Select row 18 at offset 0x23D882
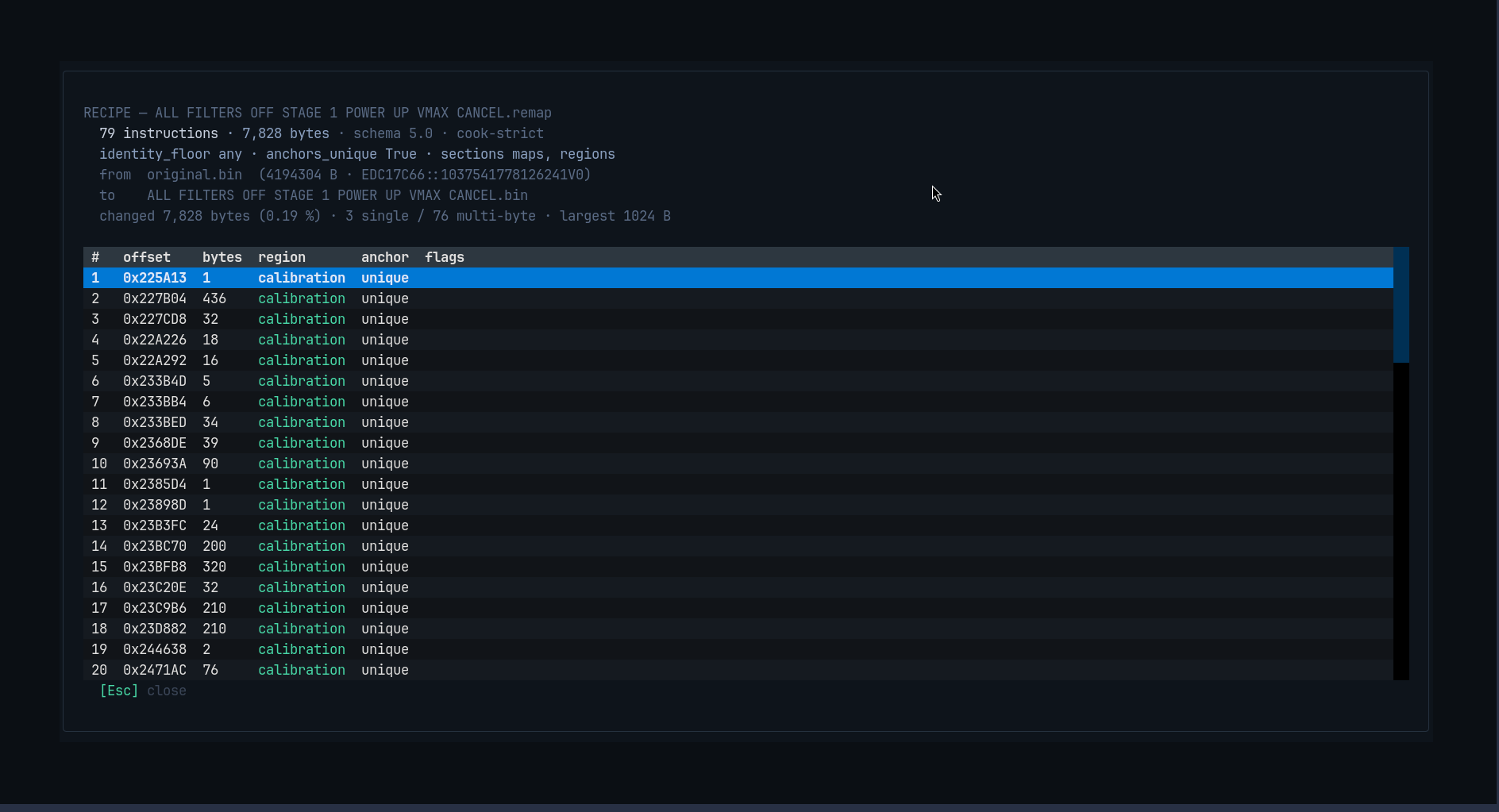Viewport: 1499px width, 812px height. pyautogui.click(x=738, y=629)
